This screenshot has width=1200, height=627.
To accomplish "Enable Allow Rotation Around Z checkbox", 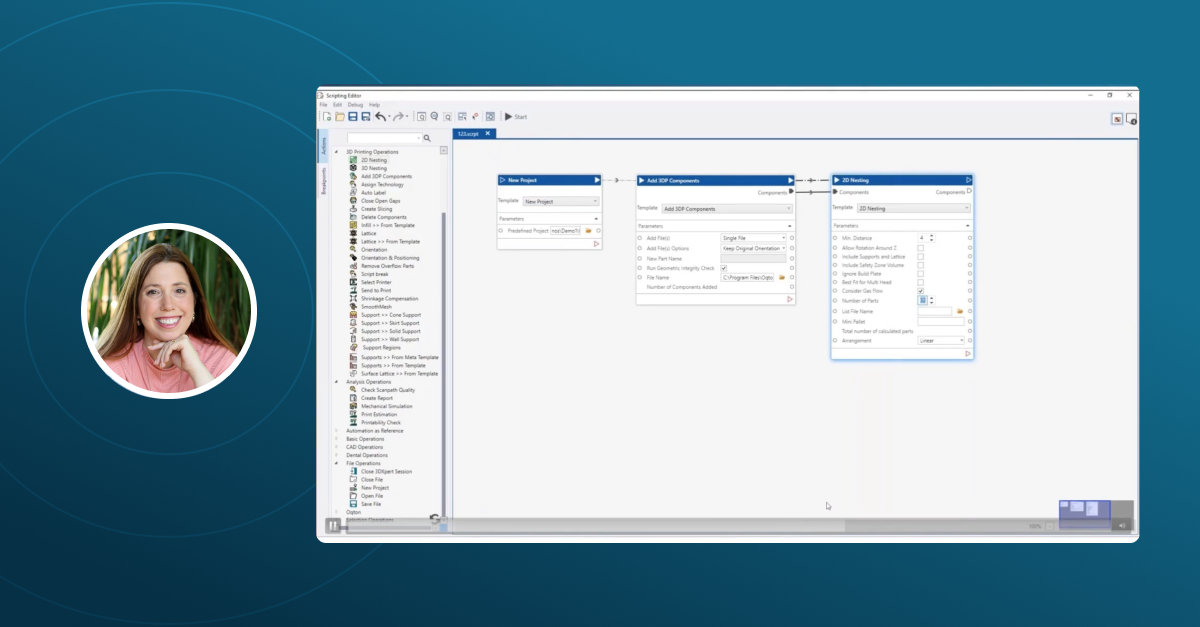I will tap(921, 247).
